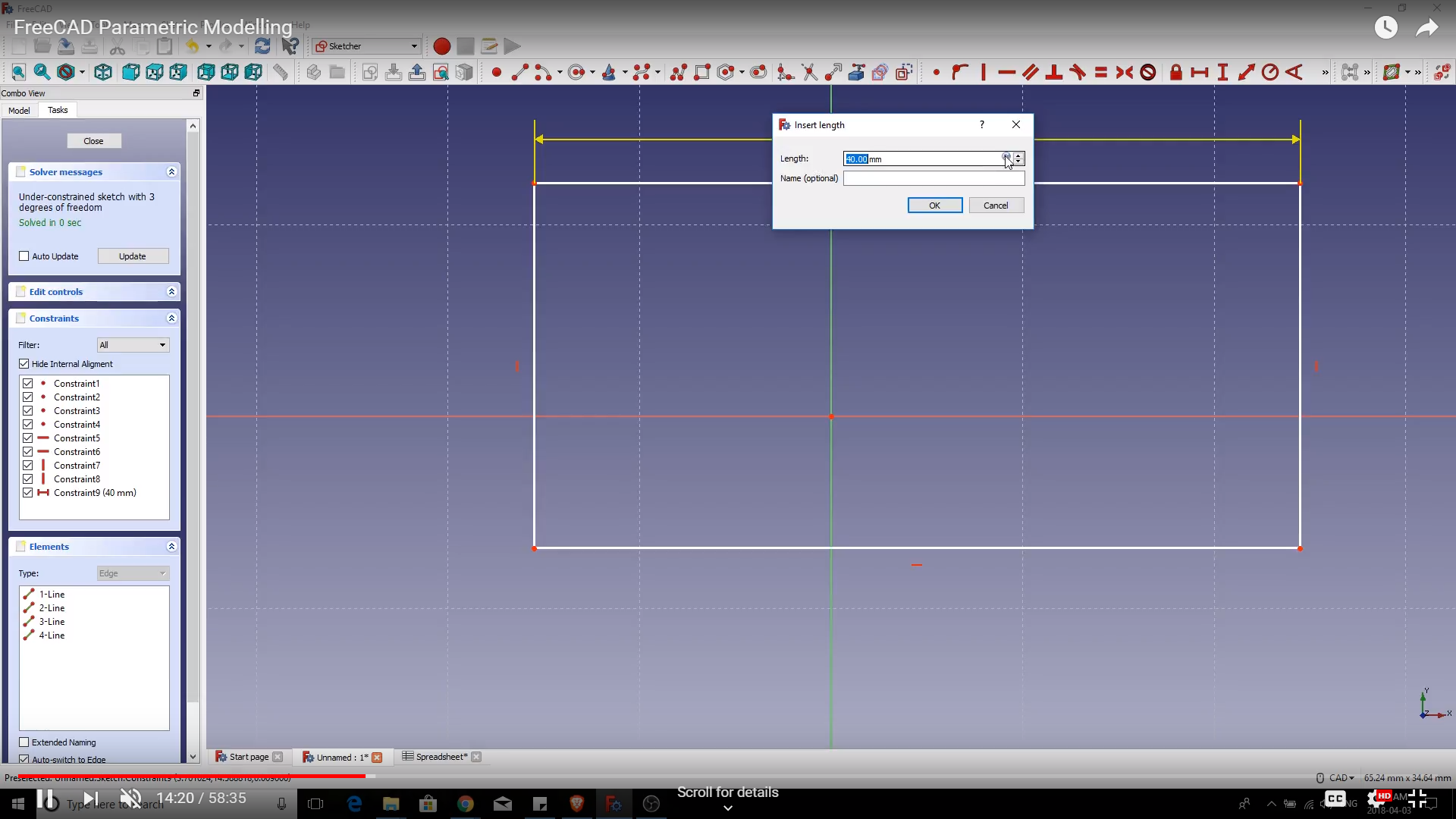Toggle the Constraint9 (40 mm) checkbox
Viewport: 1456px width, 819px height.
coord(28,493)
